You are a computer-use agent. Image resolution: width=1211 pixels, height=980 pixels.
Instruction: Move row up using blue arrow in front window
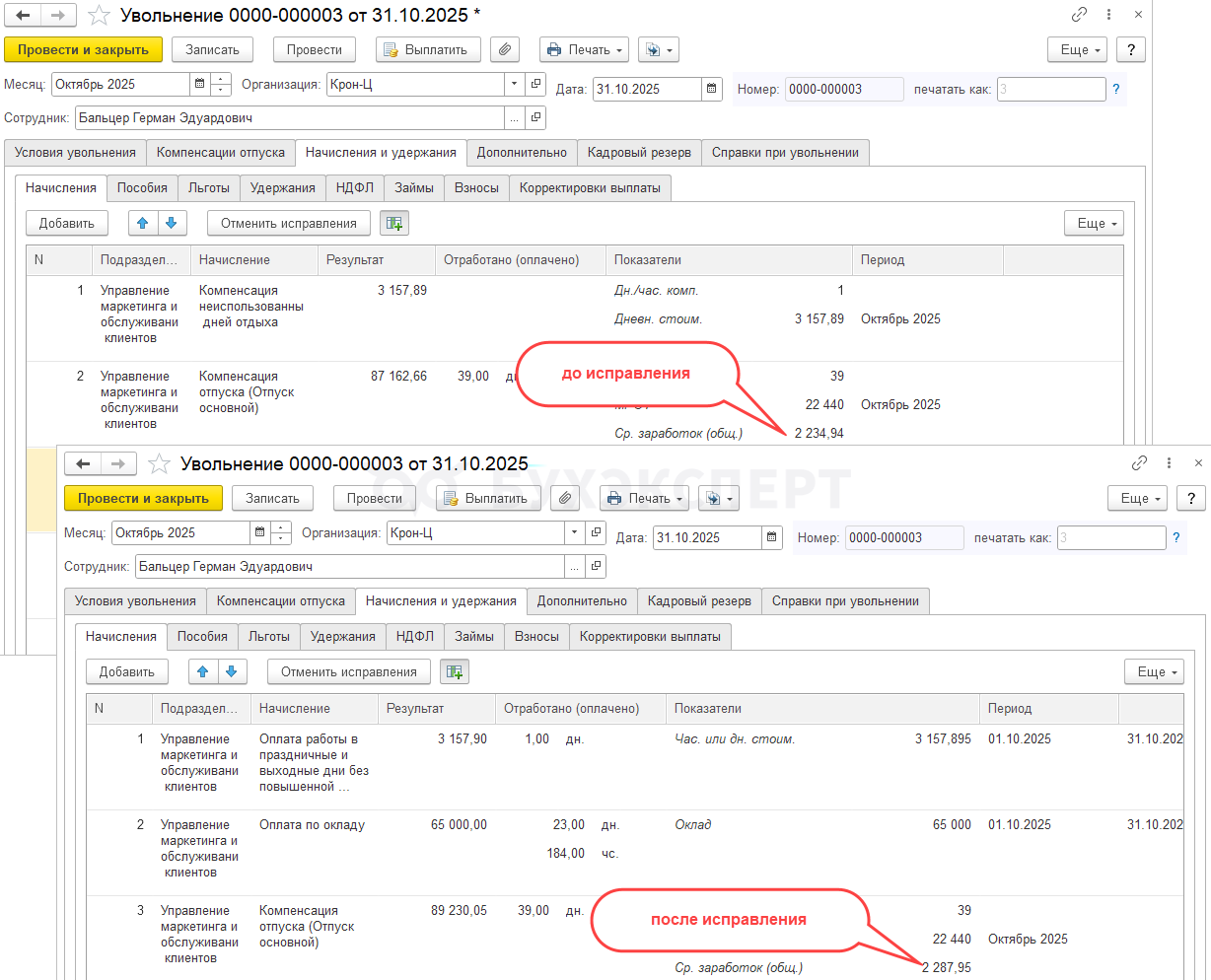[x=203, y=671]
